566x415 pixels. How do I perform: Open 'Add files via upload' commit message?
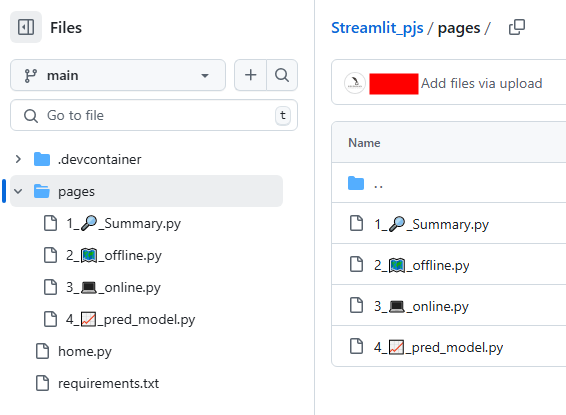482,83
